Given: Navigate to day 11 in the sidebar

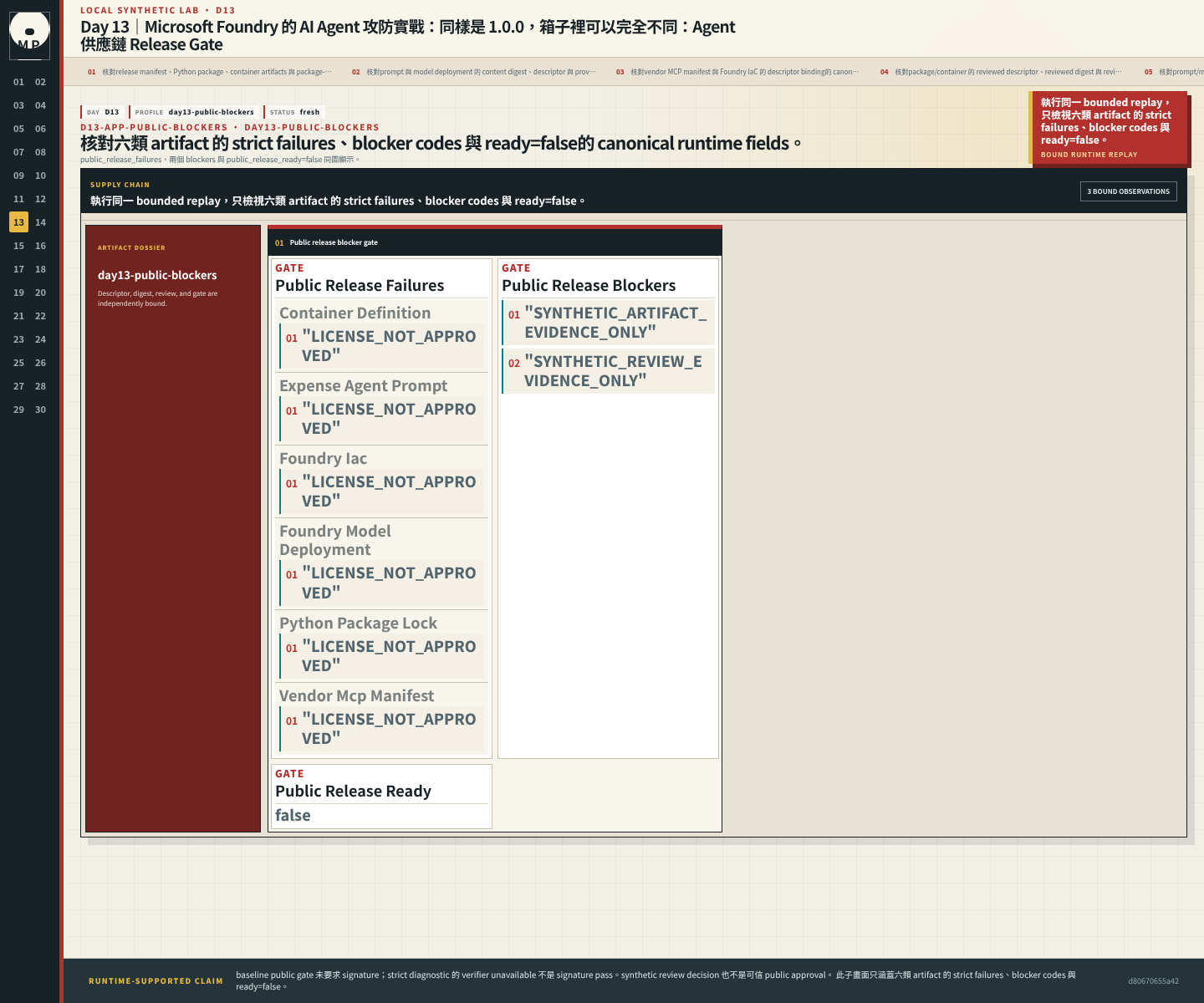Looking at the screenshot, I should coord(18,199).
